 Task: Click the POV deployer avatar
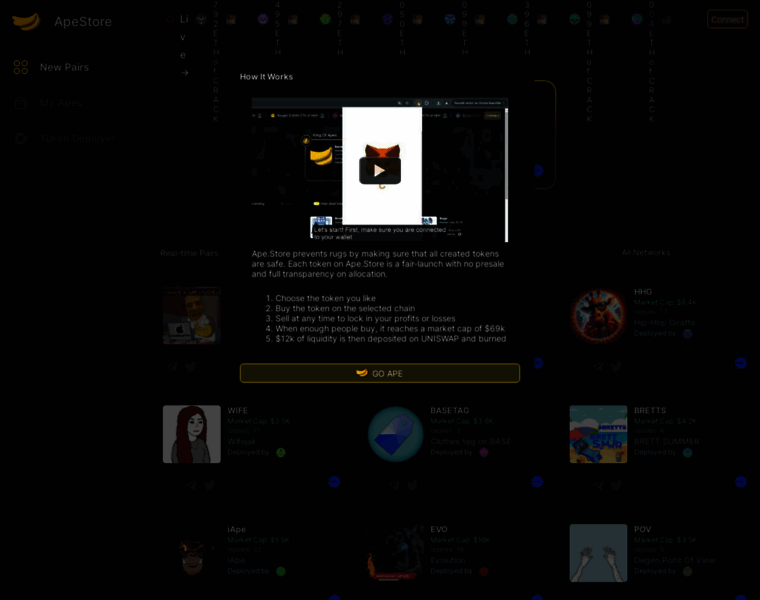click(687, 571)
